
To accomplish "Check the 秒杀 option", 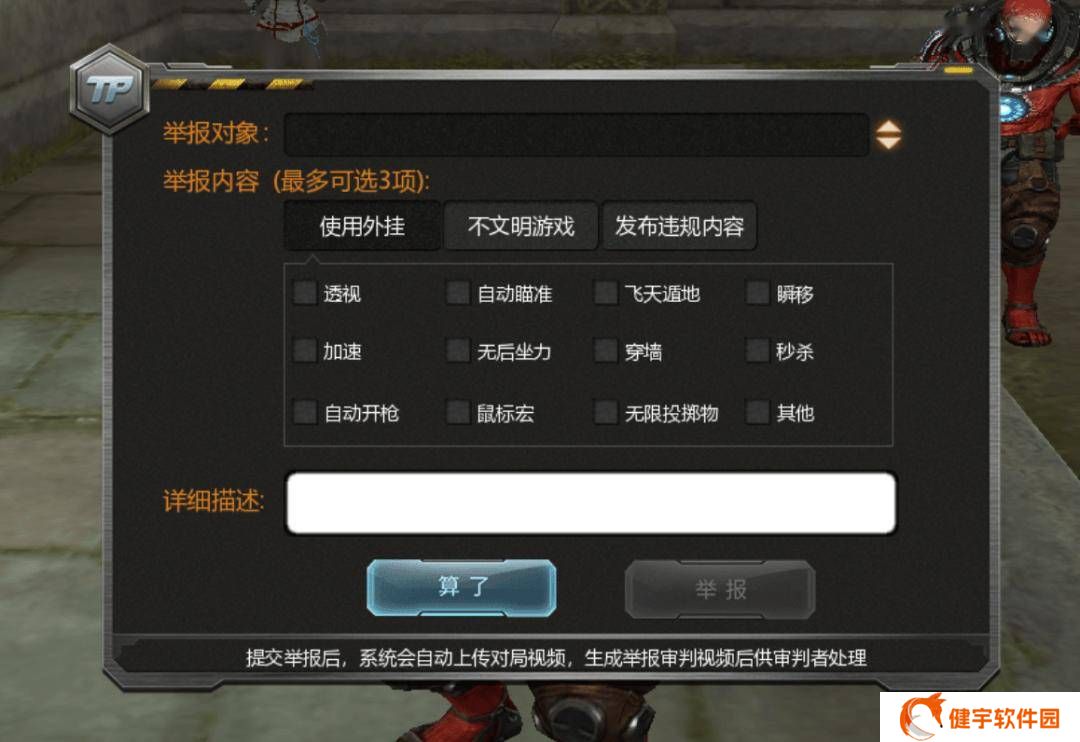I will [758, 351].
